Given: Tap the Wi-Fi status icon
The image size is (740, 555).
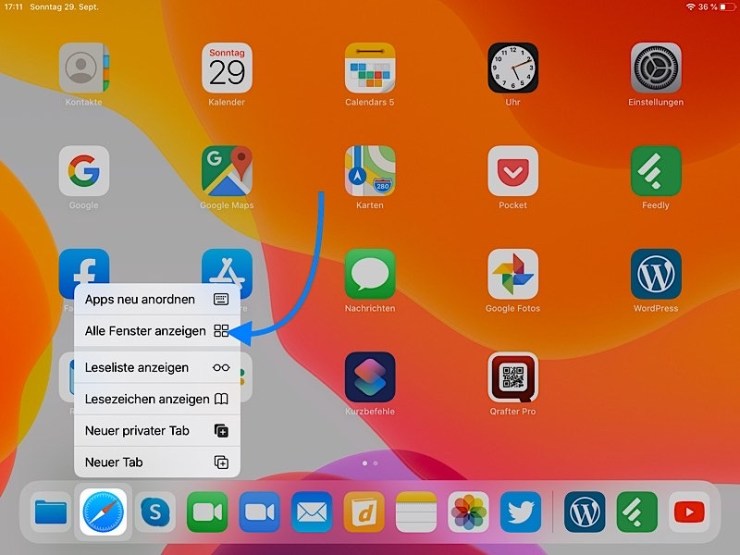Looking at the screenshot, I should click(x=691, y=7).
